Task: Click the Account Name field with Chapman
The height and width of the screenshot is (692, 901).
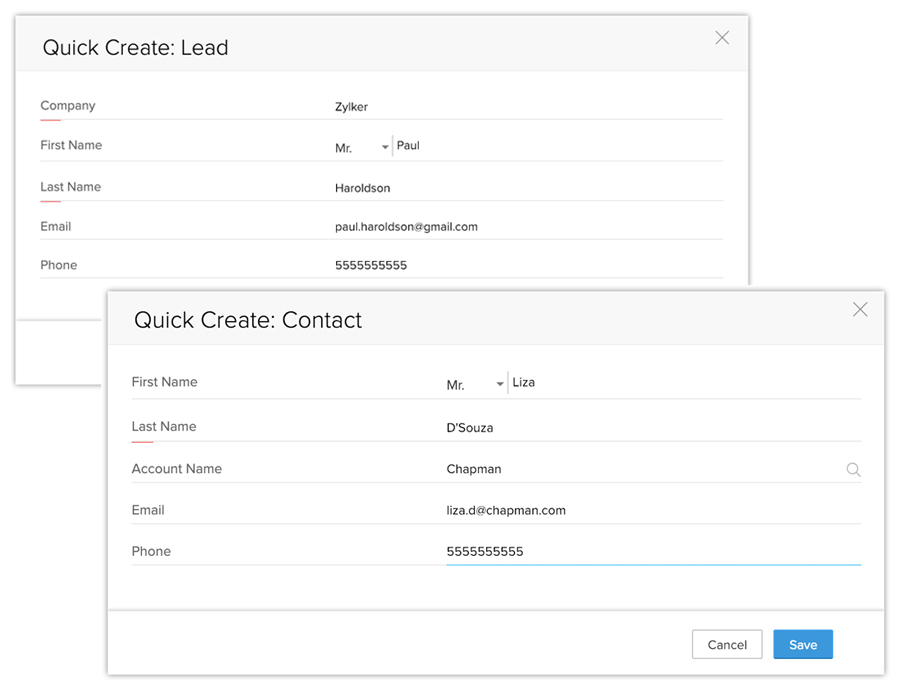Action: (640, 469)
